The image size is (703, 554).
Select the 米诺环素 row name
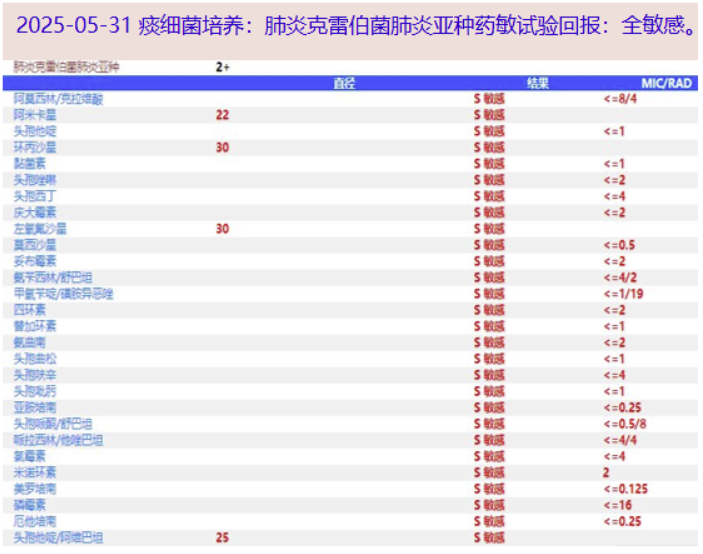(x=35, y=472)
